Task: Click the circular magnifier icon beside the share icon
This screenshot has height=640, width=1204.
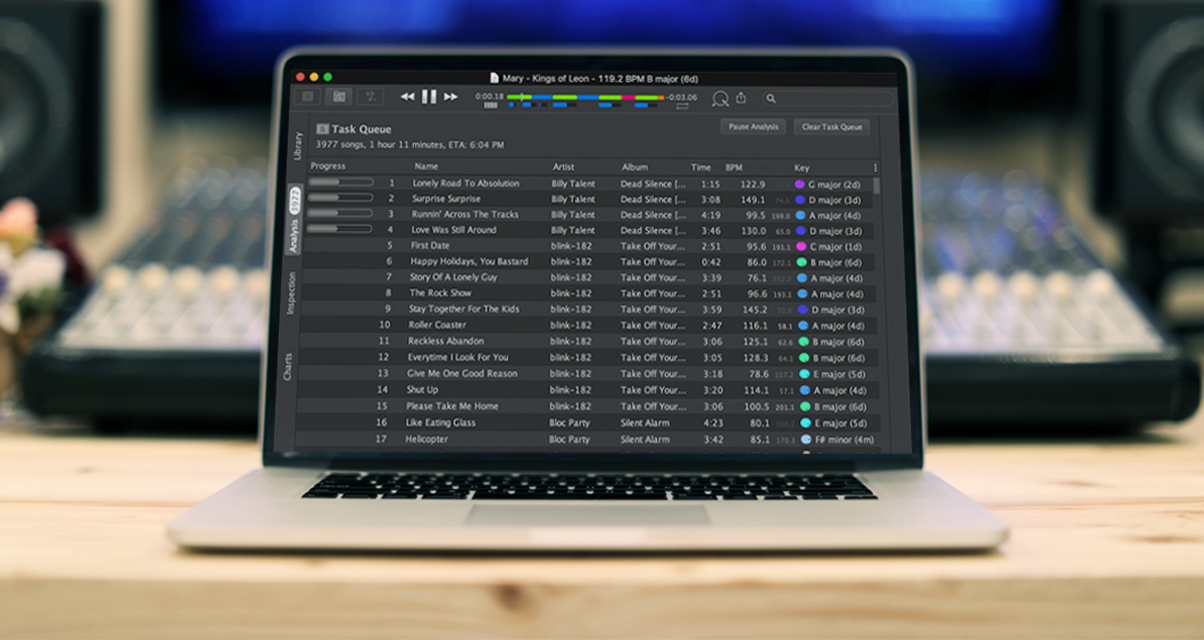Action: (720, 99)
